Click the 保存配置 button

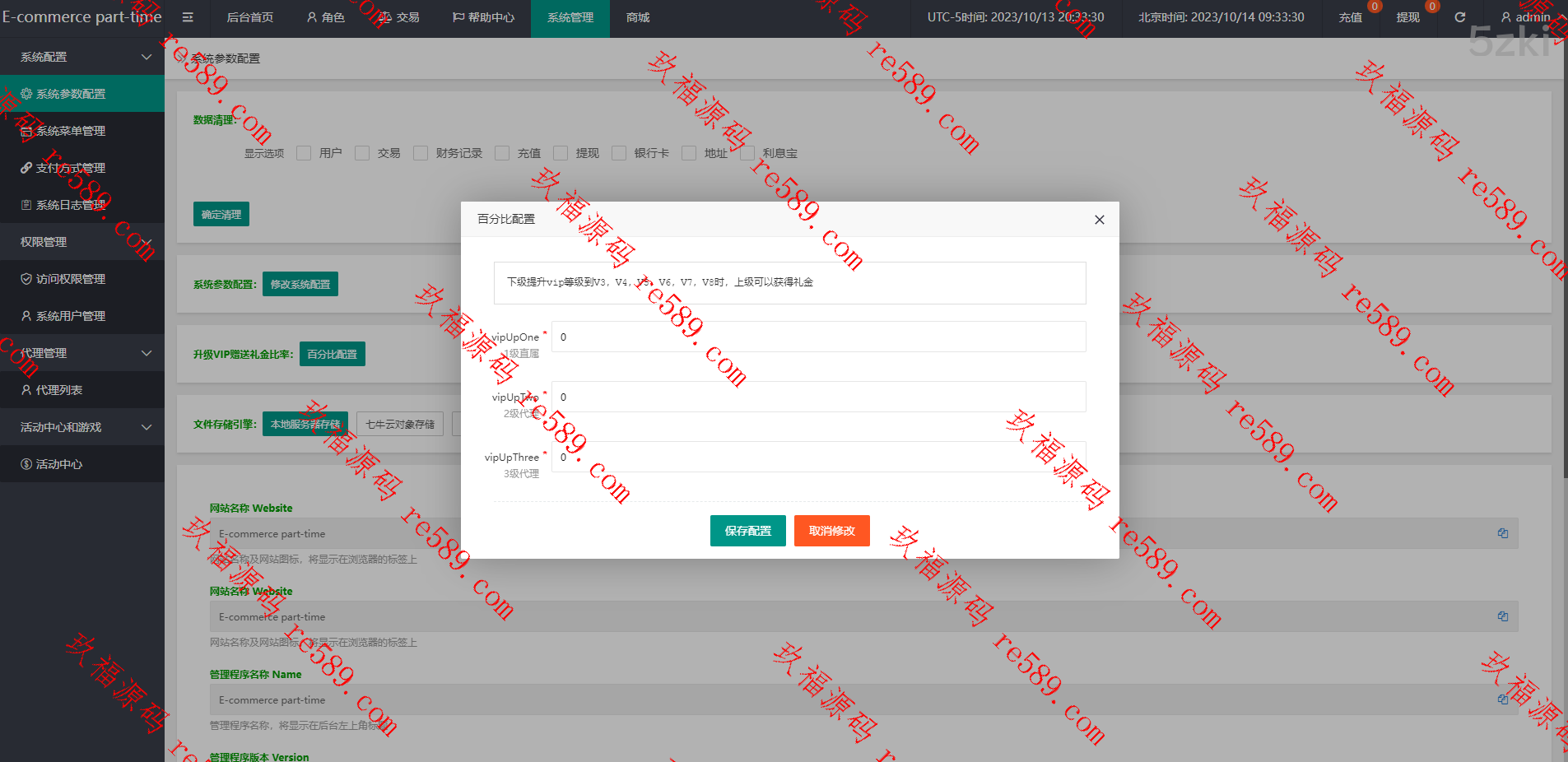tap(747, 531)
